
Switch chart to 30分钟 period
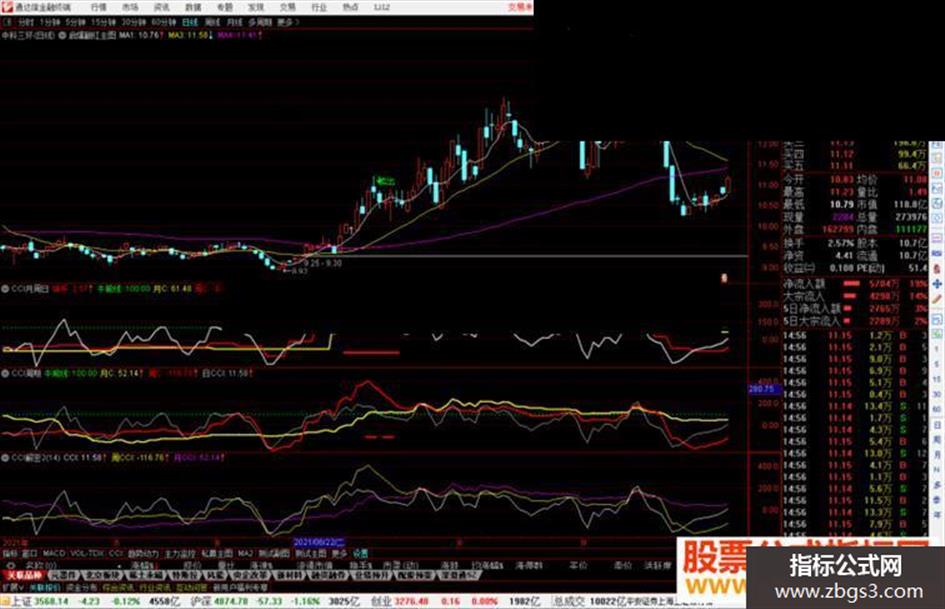click(133, 22)
